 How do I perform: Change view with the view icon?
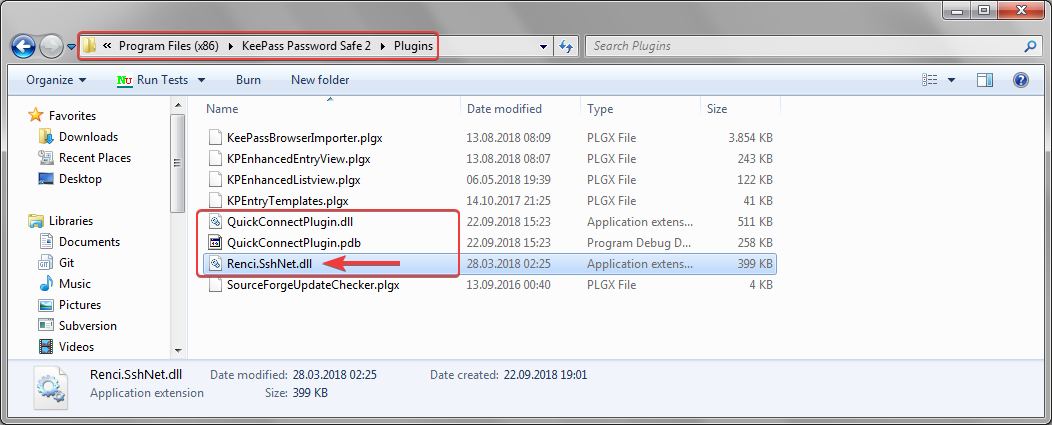coord(929,81)
